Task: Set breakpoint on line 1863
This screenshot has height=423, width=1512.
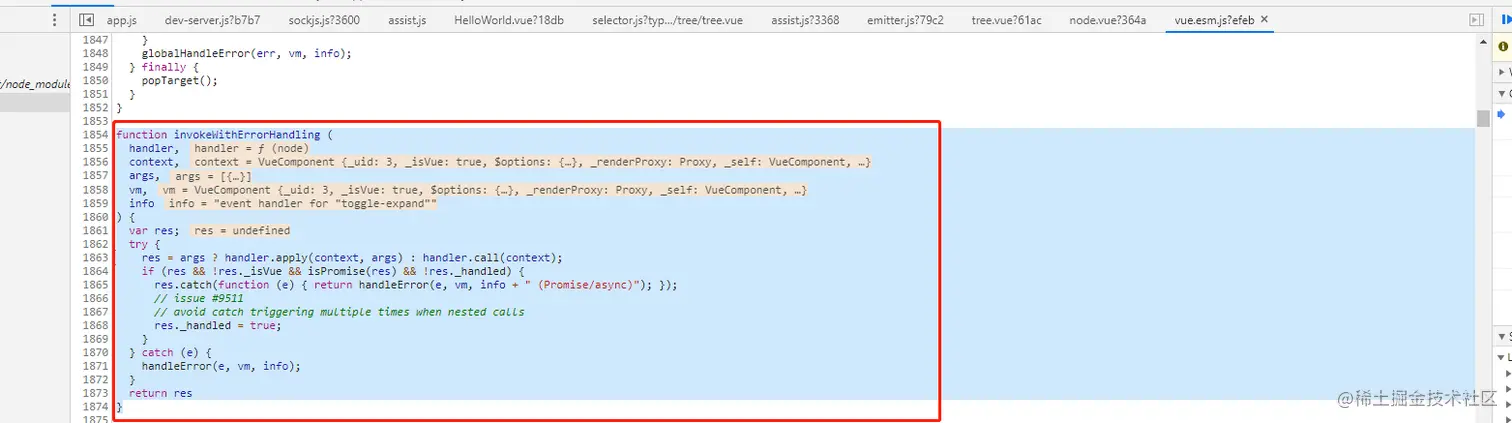Action: coord(96,257)
